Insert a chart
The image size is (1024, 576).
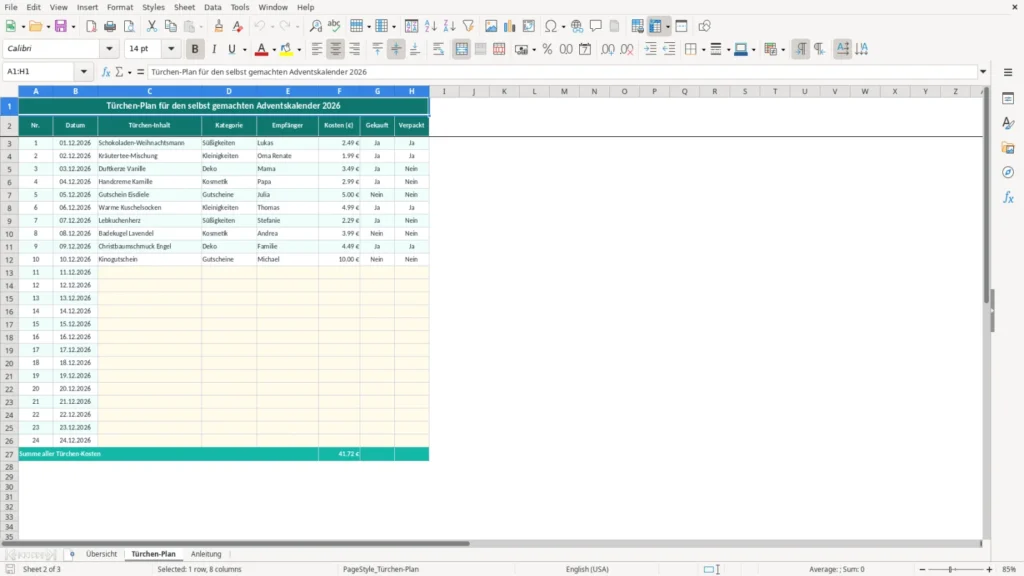(509, 26)
